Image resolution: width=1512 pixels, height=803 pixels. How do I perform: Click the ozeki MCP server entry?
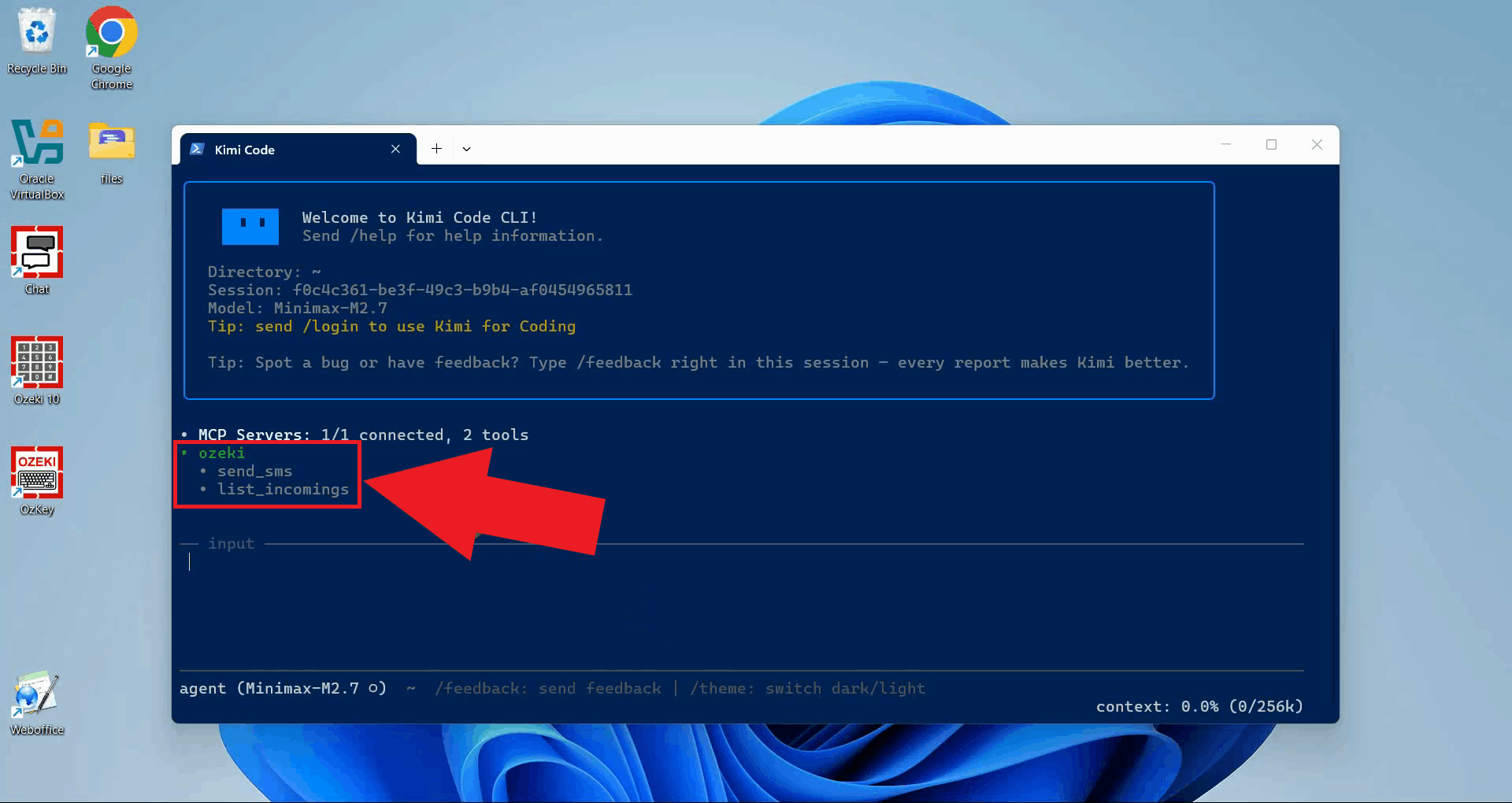[x=221, y=453]
